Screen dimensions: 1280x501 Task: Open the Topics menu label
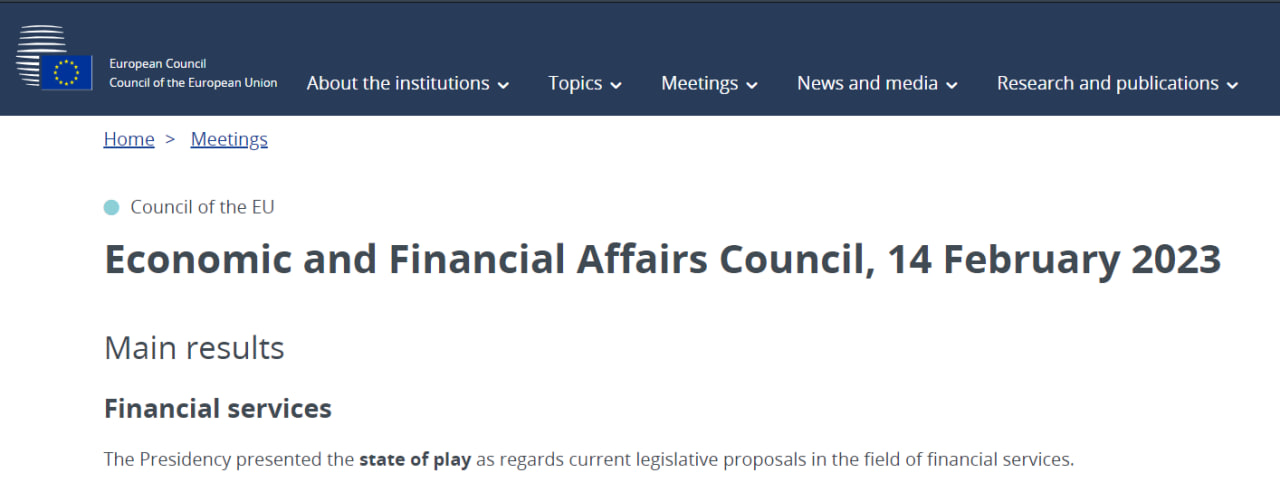tap(575, 83)
